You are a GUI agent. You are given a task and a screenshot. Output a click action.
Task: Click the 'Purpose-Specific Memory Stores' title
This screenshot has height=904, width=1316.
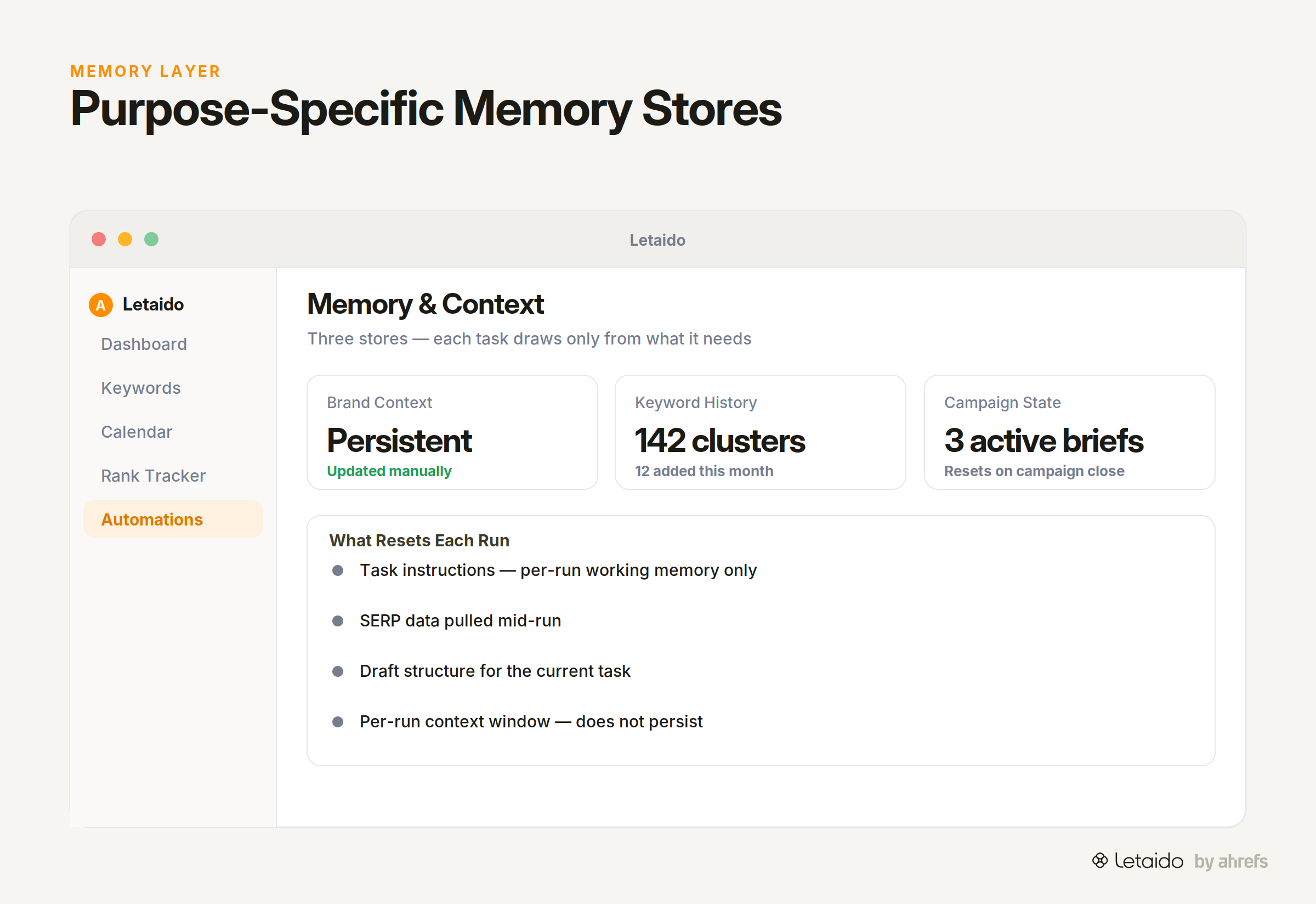coord(426,109)
